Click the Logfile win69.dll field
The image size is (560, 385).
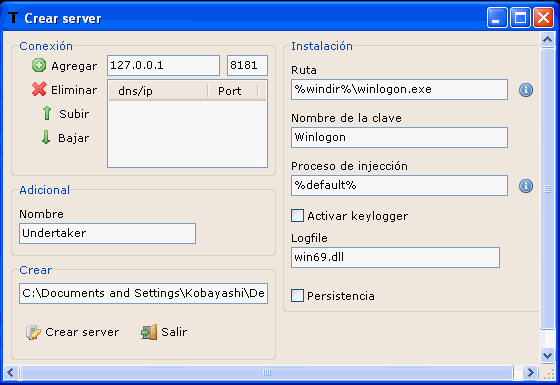(x=395, y=258)
